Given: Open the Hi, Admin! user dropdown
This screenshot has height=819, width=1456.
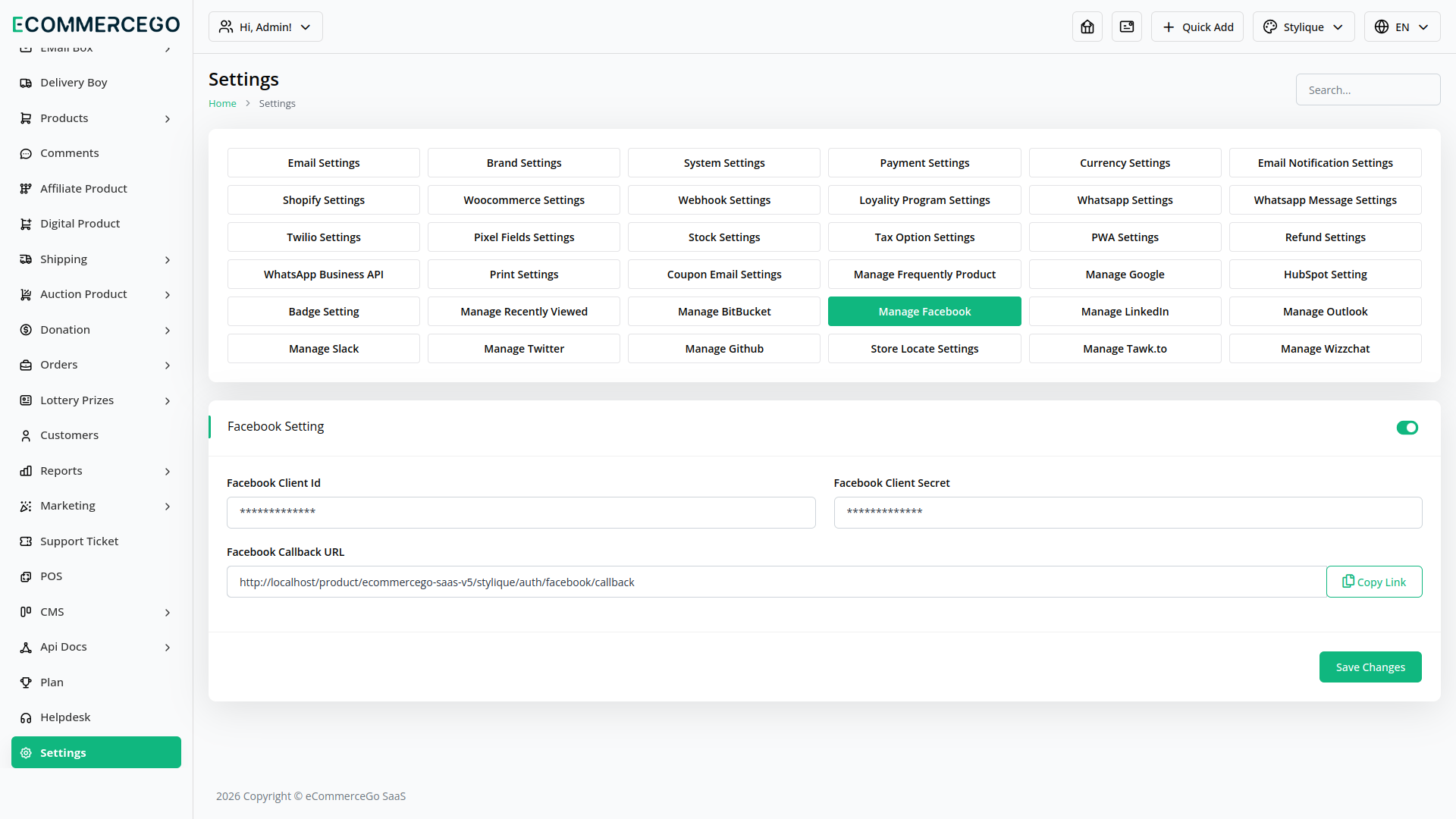Looking at the screenshot, I should click(265, 27).
